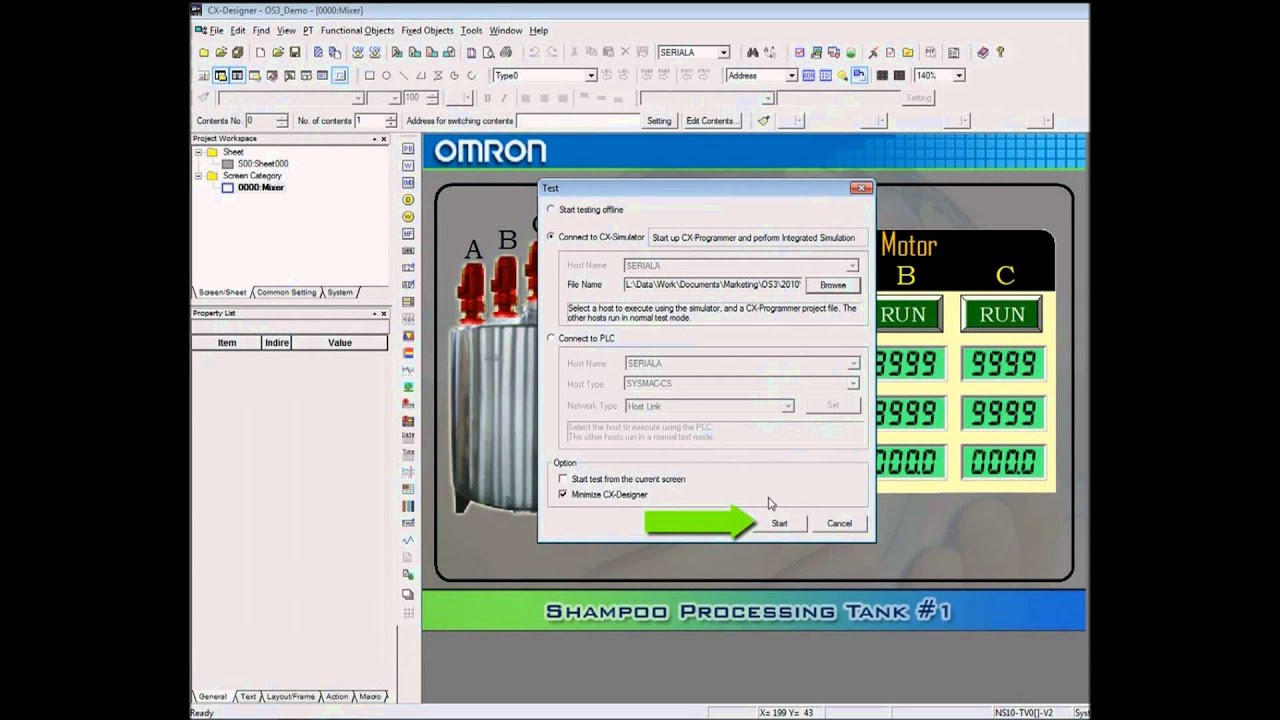The width and height of the screenshot is (1280, 720).
Task: Click the first CSV import icon
Action: pos(359,52)
